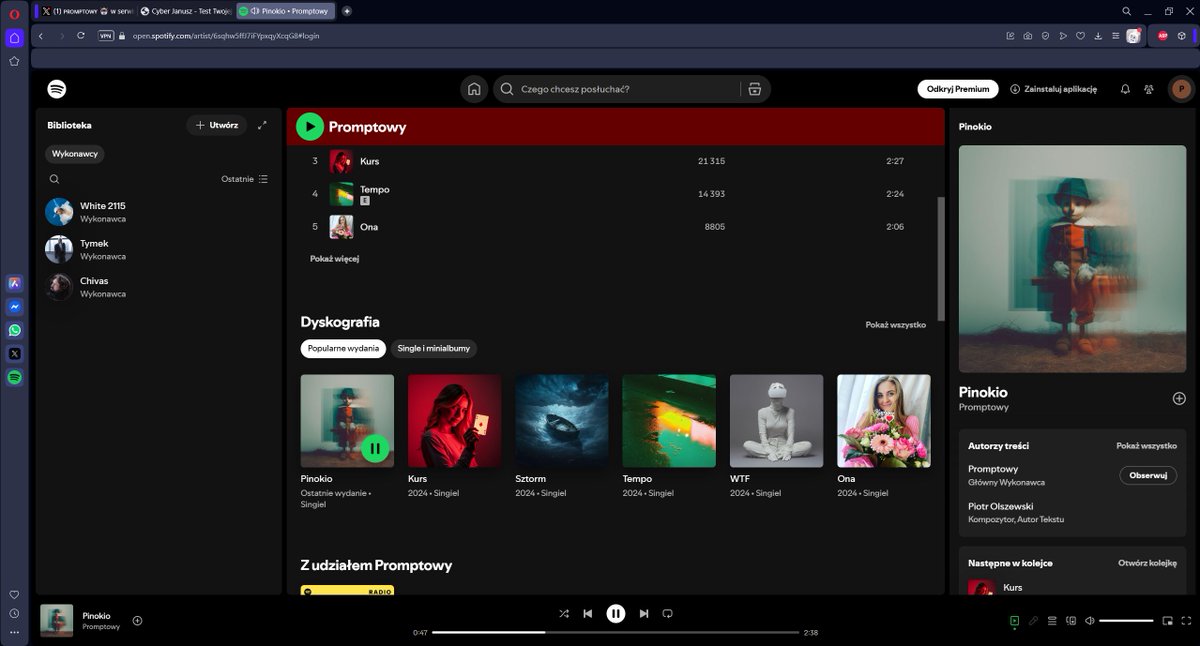
Task: Open the user profile avatar menu
Action: pos(1181,89)
